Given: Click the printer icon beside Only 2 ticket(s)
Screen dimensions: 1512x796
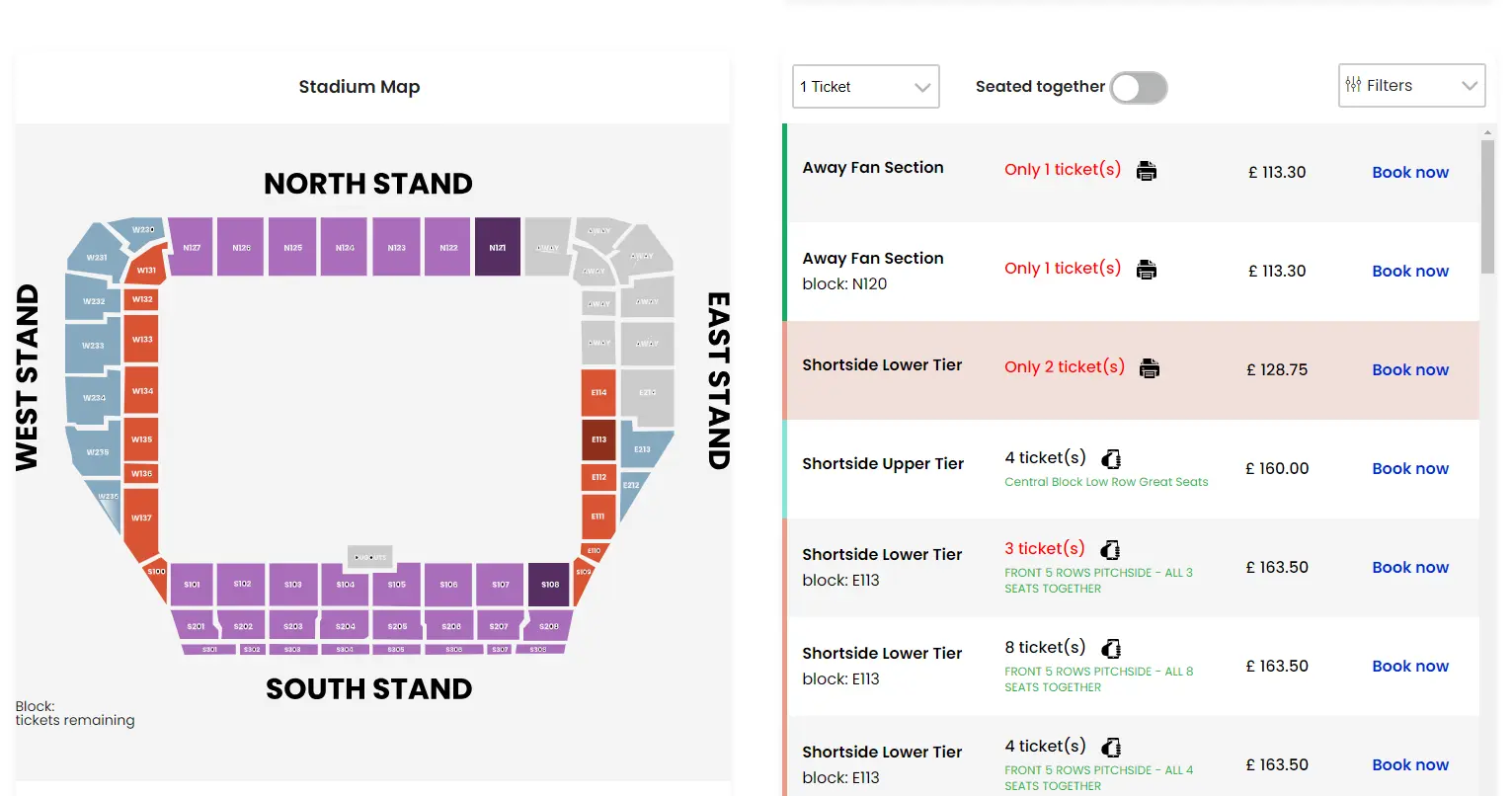Looking at the screenshot, I should tap(1150, 367).
